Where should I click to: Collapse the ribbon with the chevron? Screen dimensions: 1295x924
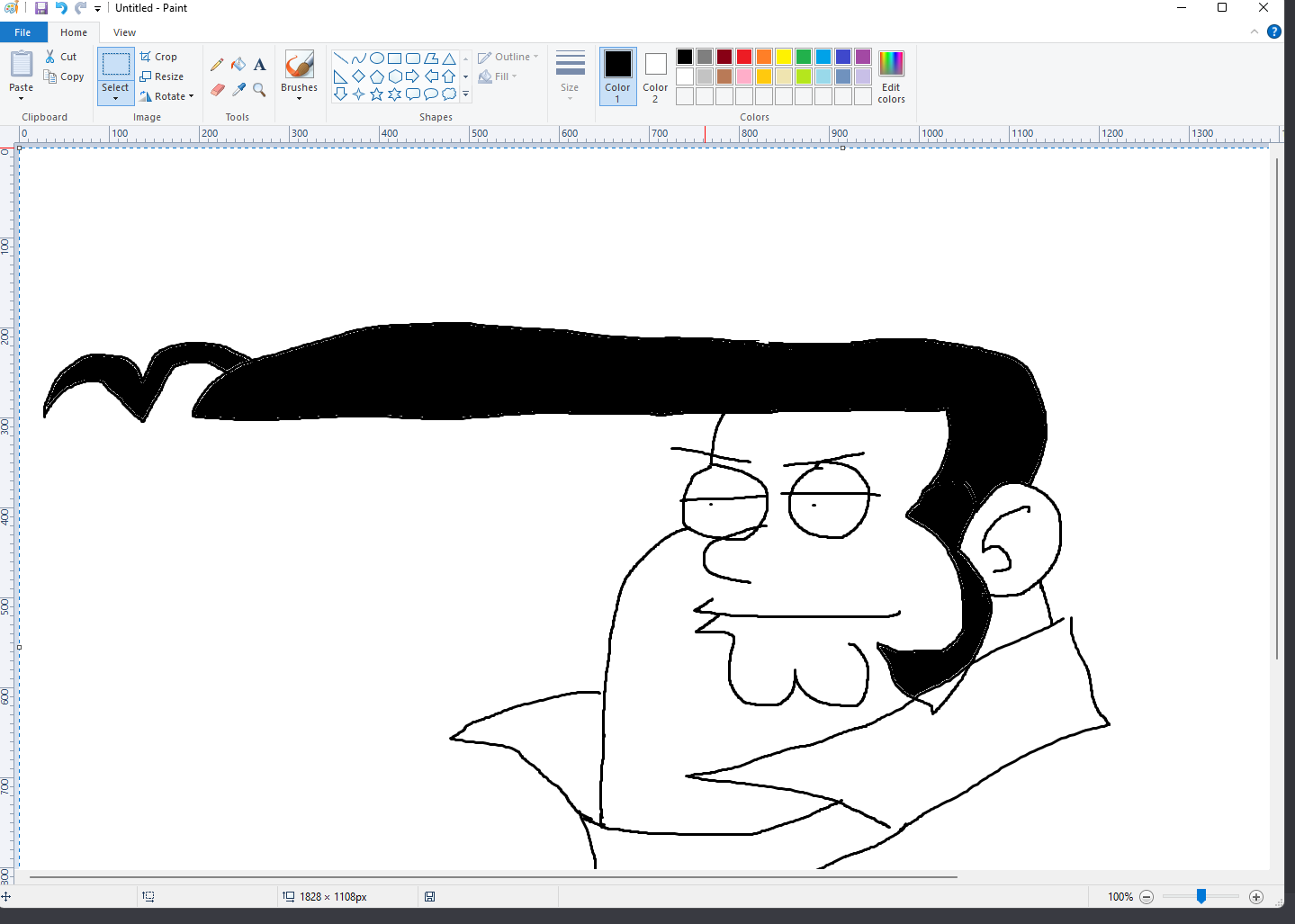point(1255,31)
